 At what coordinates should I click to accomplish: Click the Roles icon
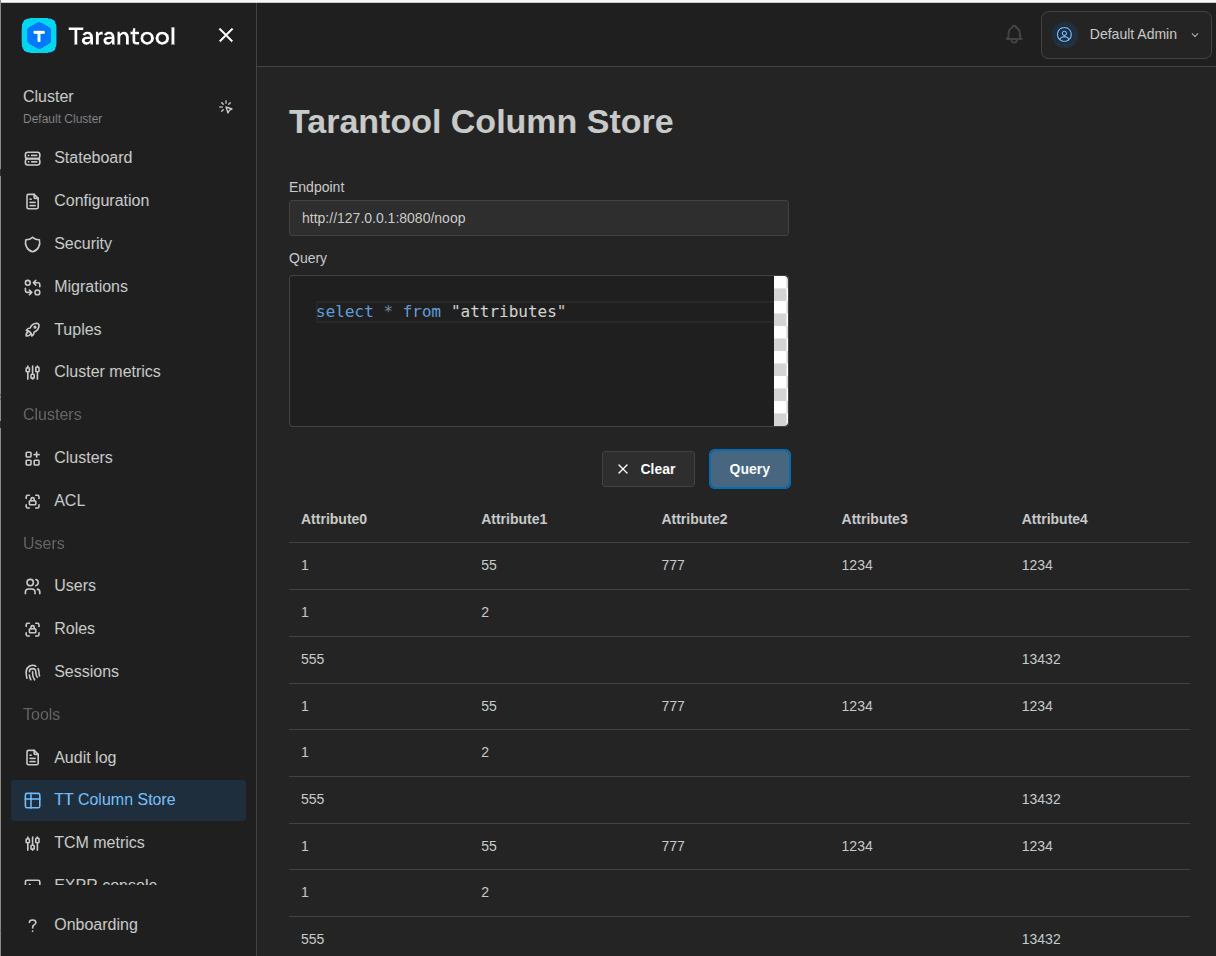tap(33, 629)
